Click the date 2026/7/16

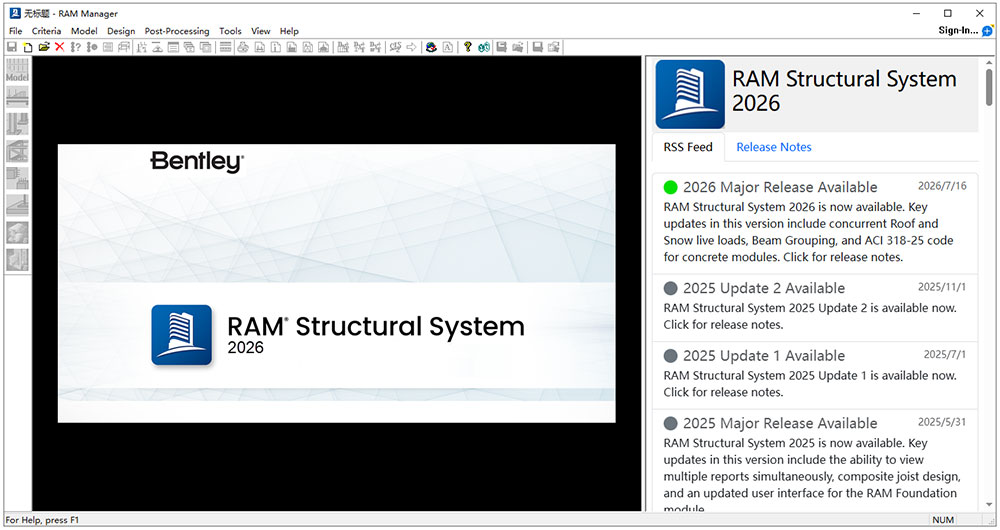942,186
